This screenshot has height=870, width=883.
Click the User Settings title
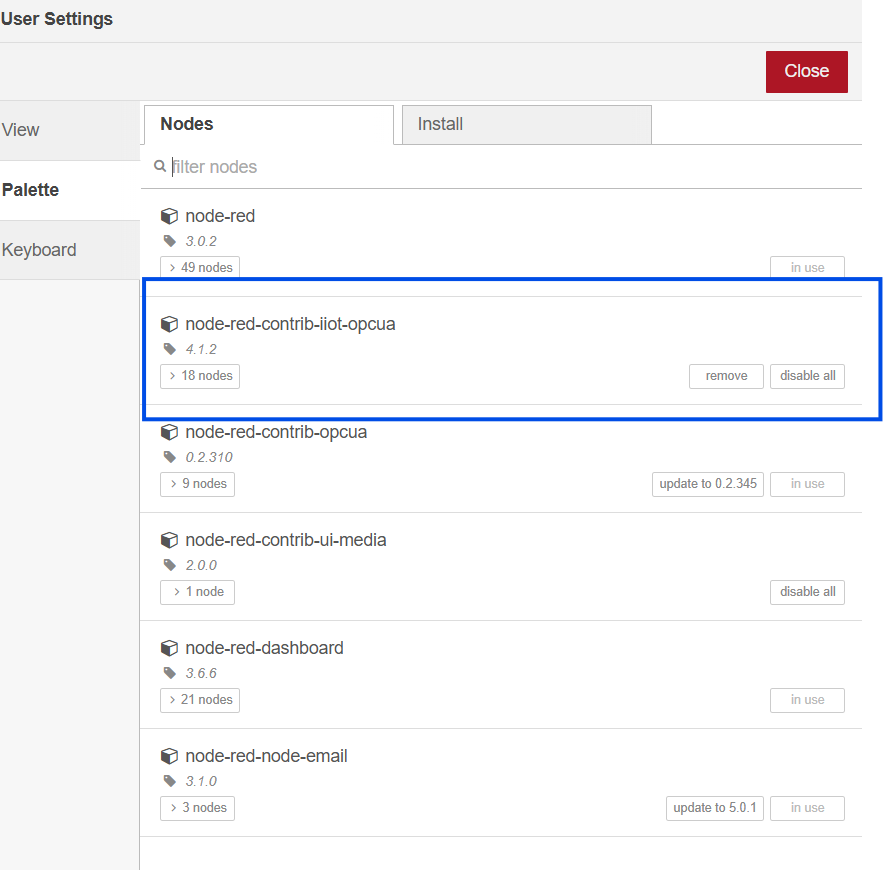pyautogui.click(x=56, y=19)
